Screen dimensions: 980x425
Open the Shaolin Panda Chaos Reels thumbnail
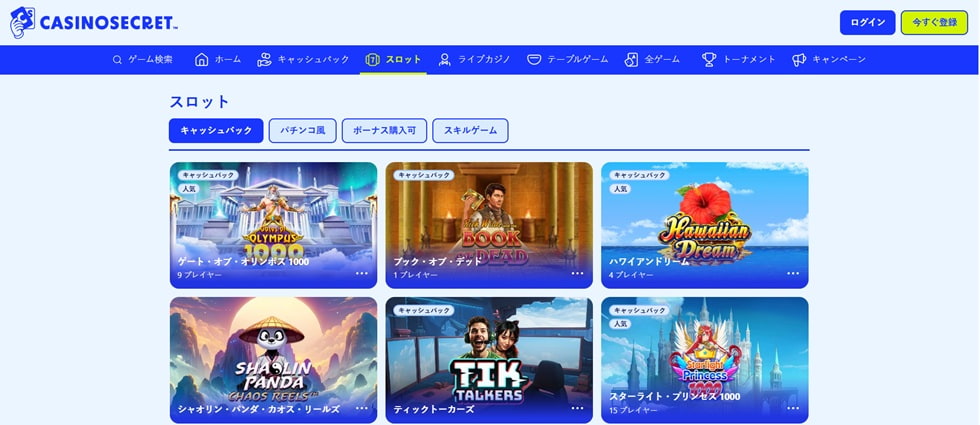coord(273,360)
